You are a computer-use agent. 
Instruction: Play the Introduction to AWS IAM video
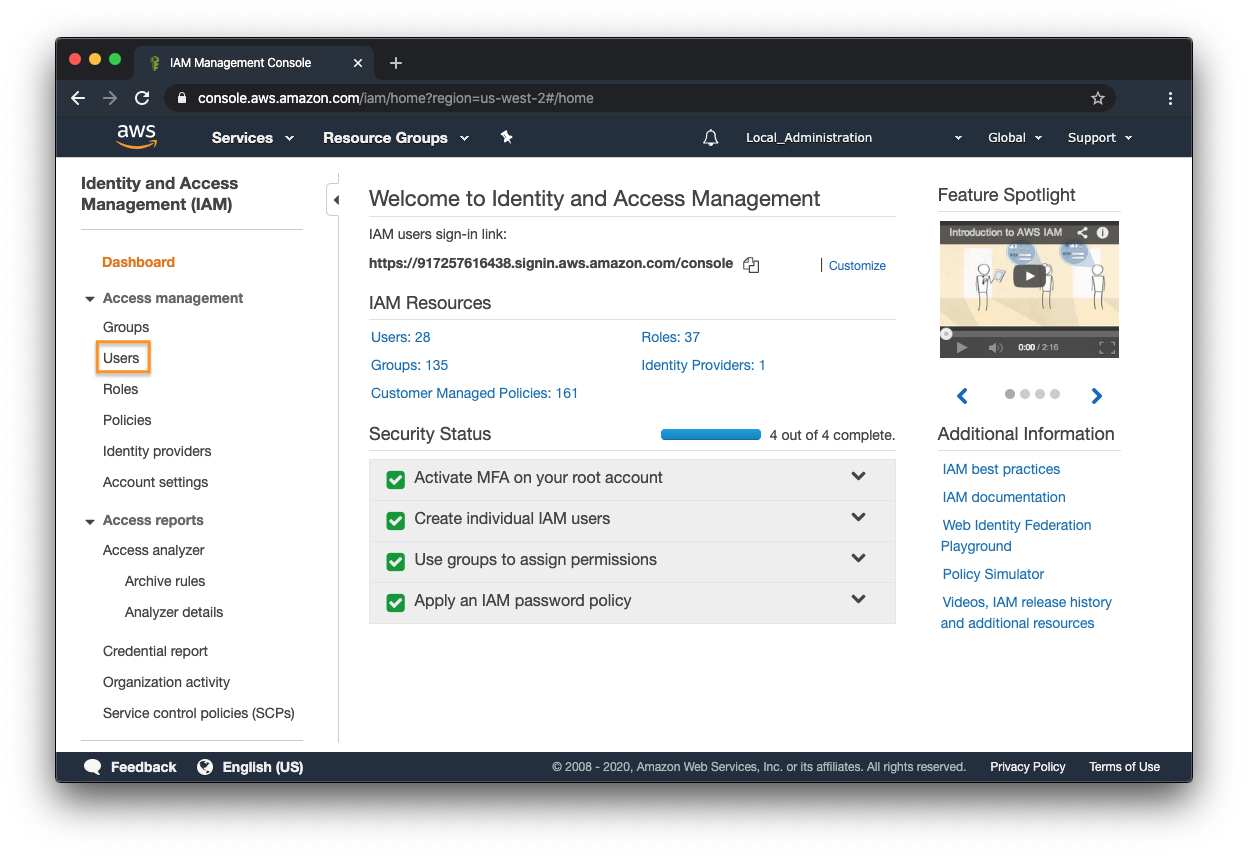tap(1029, 276)
